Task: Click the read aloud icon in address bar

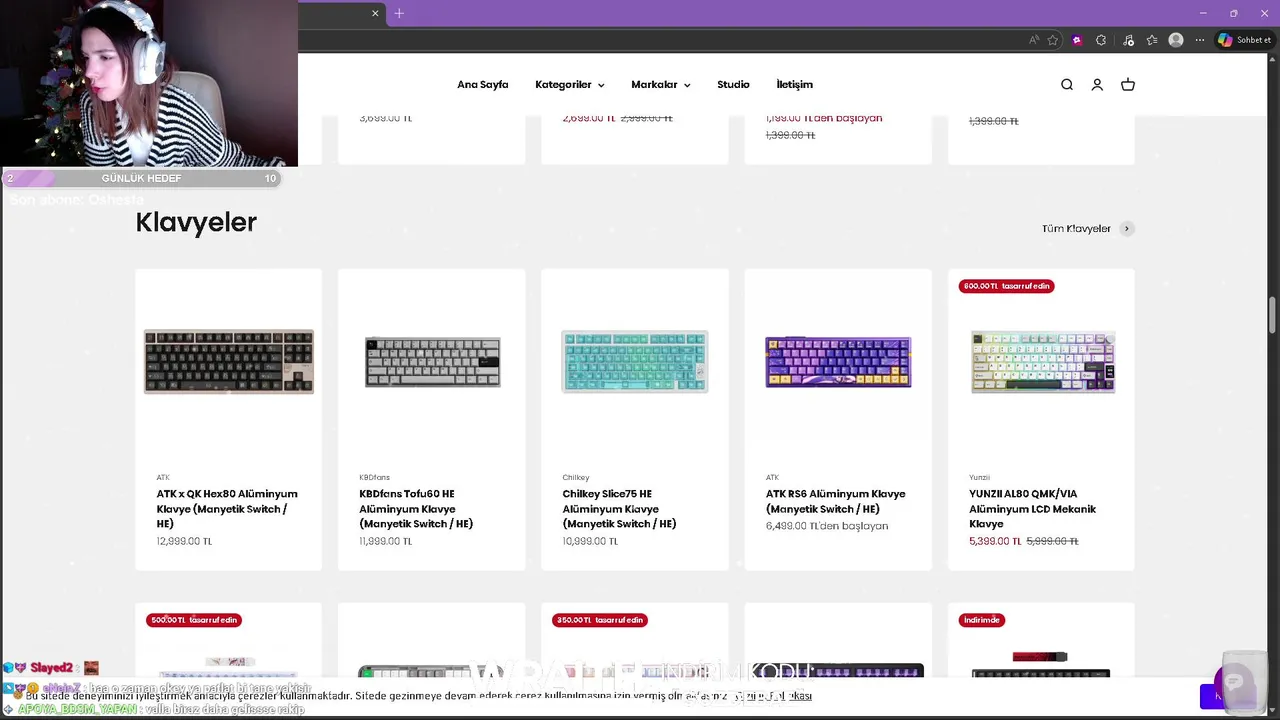Action: pos(1034,40)
